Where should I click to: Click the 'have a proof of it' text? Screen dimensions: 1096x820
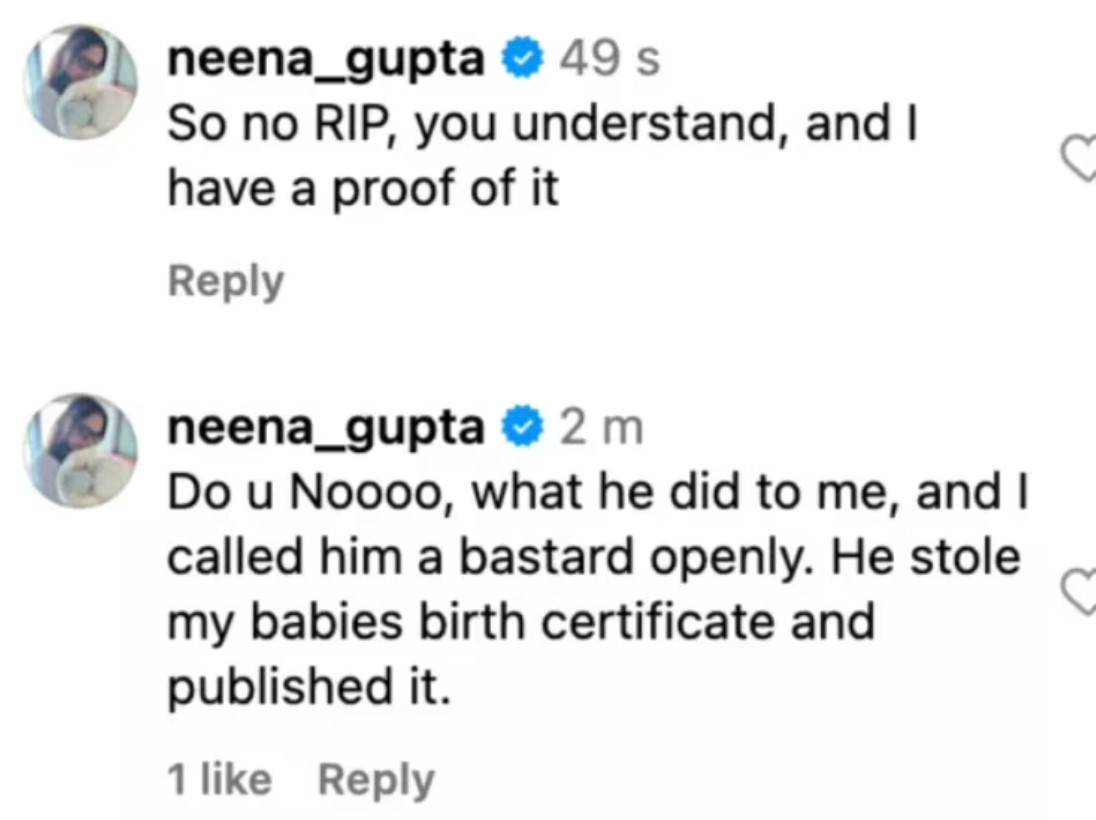(x=362, y=187)
